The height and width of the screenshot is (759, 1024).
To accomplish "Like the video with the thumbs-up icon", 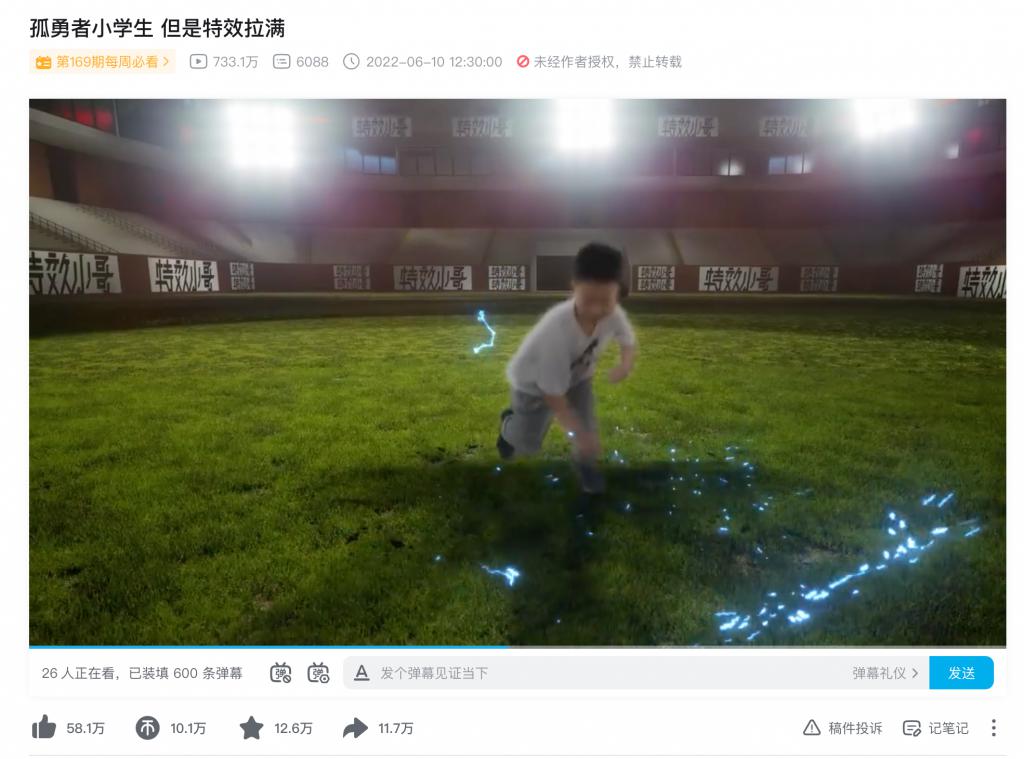I will [44, 728].
